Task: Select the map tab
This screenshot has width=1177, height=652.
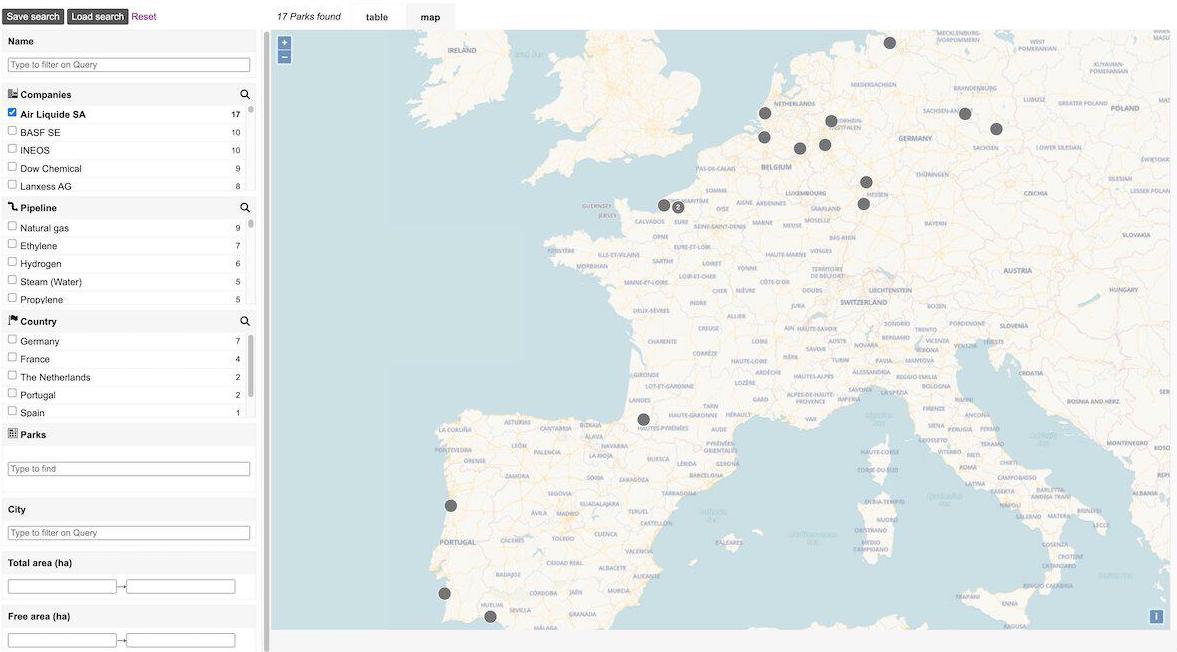Action: click(x=429, y=16)
